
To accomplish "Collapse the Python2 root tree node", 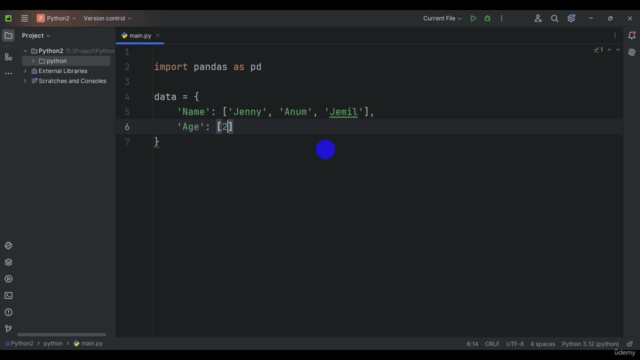I will coord(25,51).
